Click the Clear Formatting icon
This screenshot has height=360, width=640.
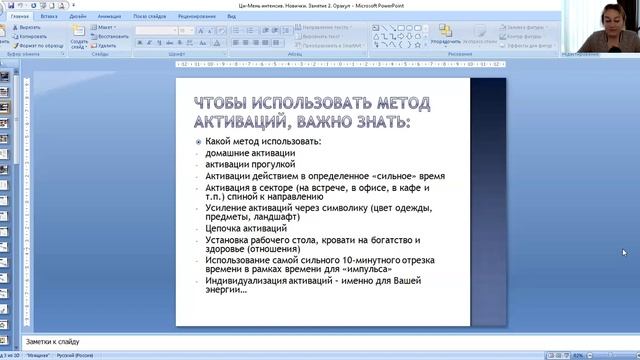coord(221,31)
